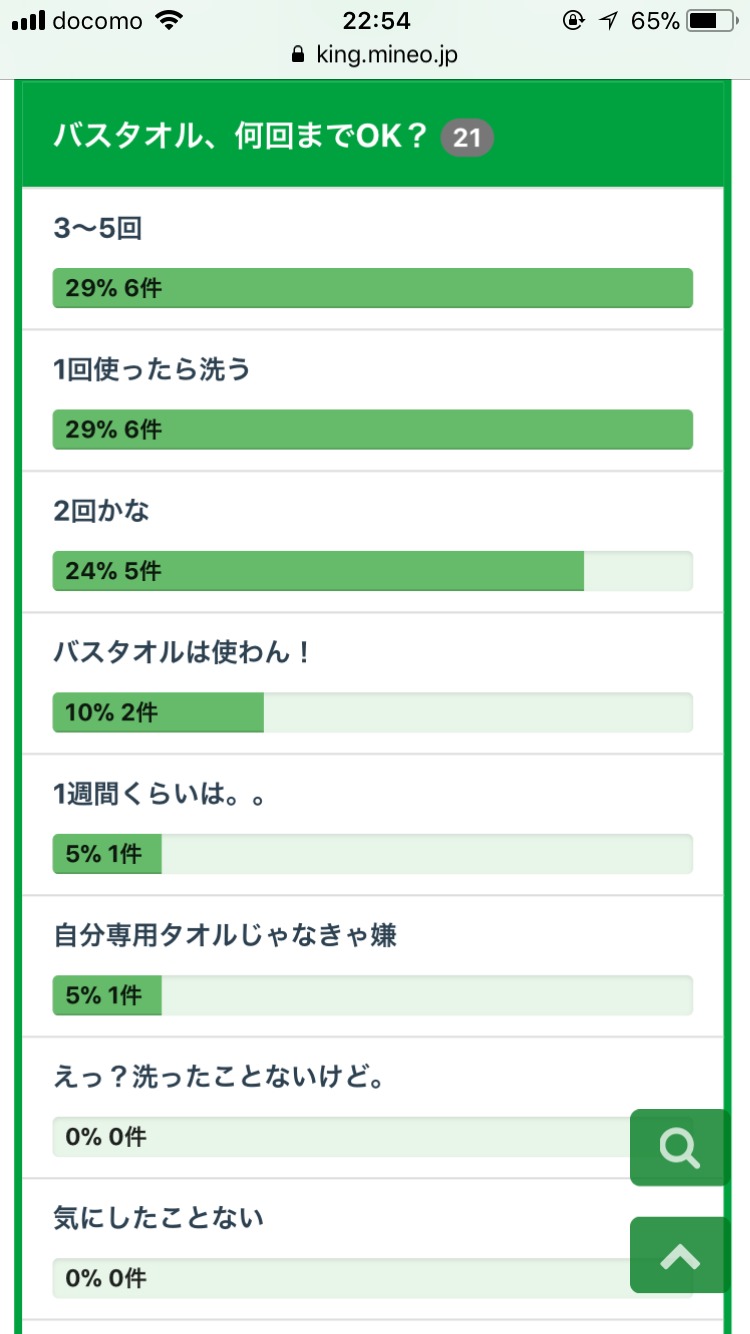
Task: Tap the Wi-Fi icon in status bar
Action: [171, 20]
